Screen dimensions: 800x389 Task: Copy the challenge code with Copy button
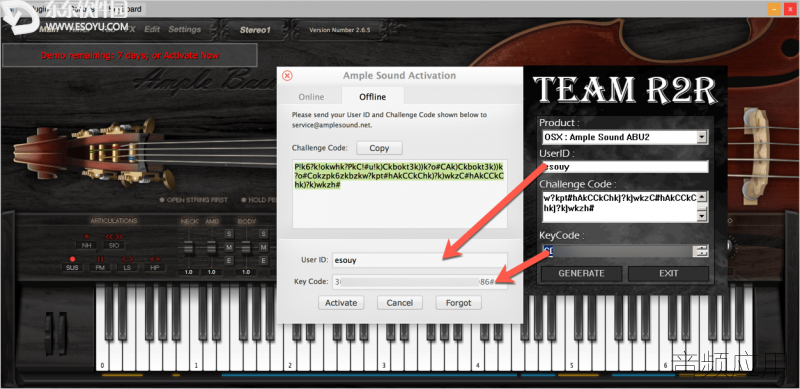coord(379,148)
